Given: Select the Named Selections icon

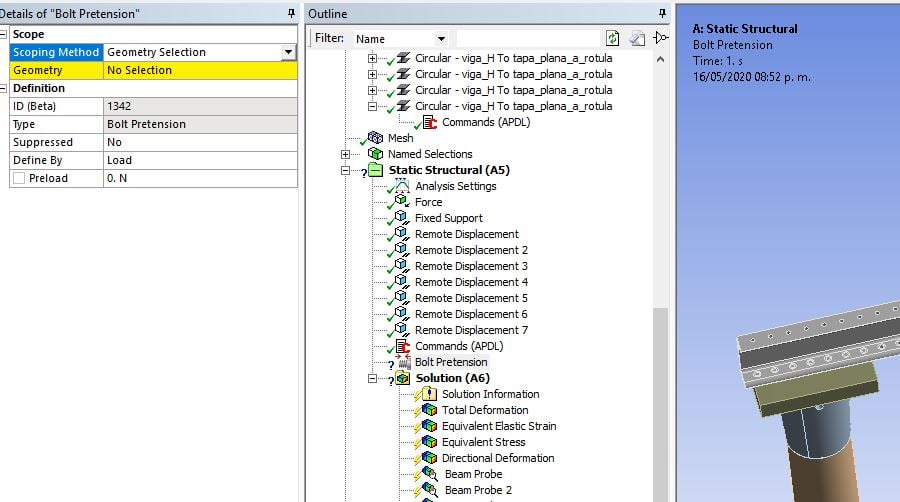Looking at the screenshot, I should (x=375, y=154).
